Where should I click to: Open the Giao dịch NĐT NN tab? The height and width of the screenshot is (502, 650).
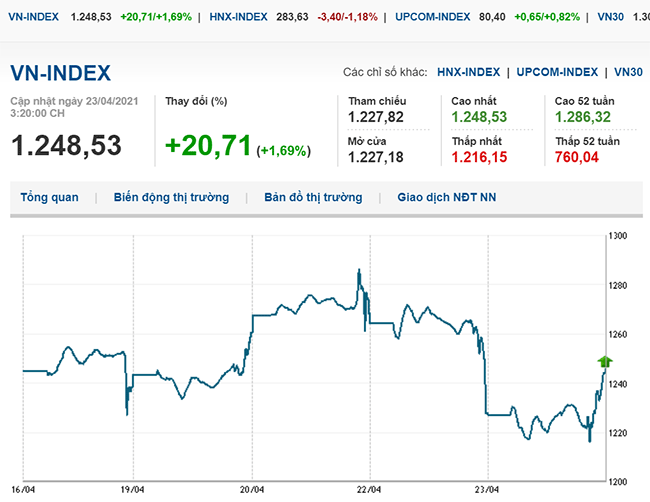446,198
